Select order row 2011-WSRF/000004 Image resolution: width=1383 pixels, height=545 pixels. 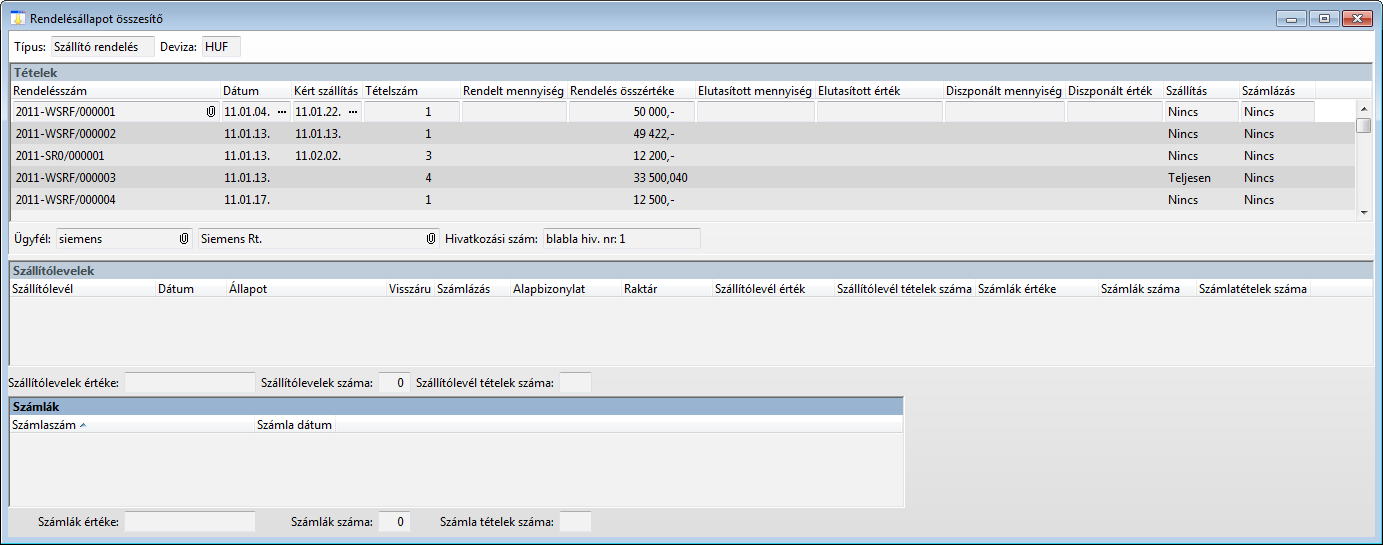coord(682,200)
